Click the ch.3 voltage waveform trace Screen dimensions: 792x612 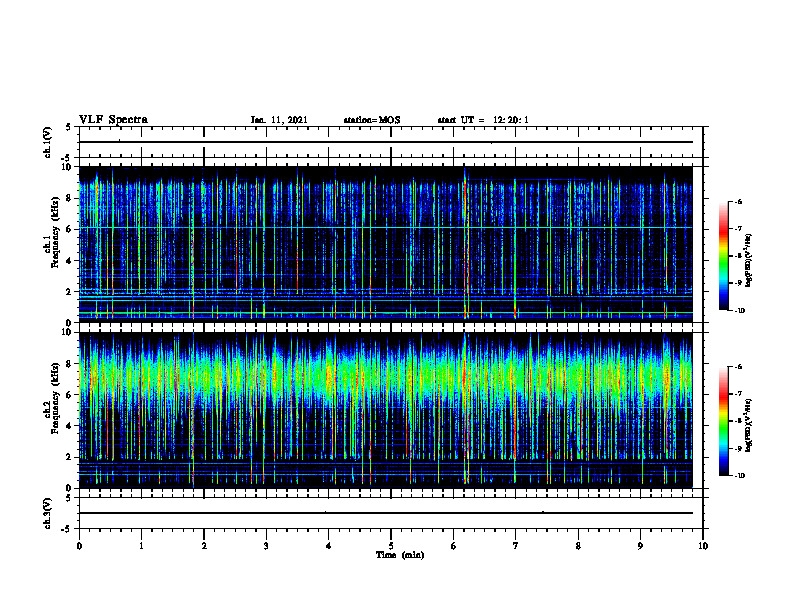386,513
